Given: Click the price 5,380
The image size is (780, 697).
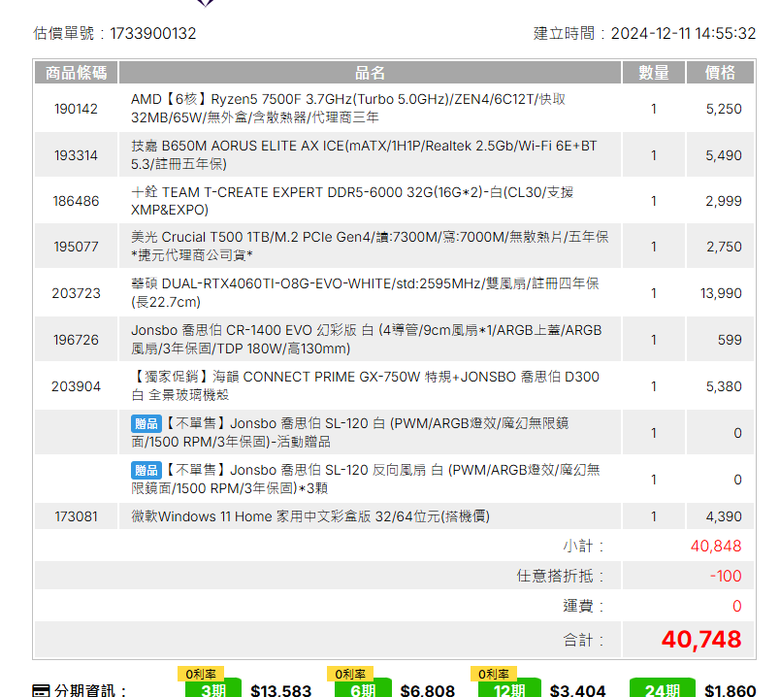Looking at the screenshot, I should [x=724, y=387].
